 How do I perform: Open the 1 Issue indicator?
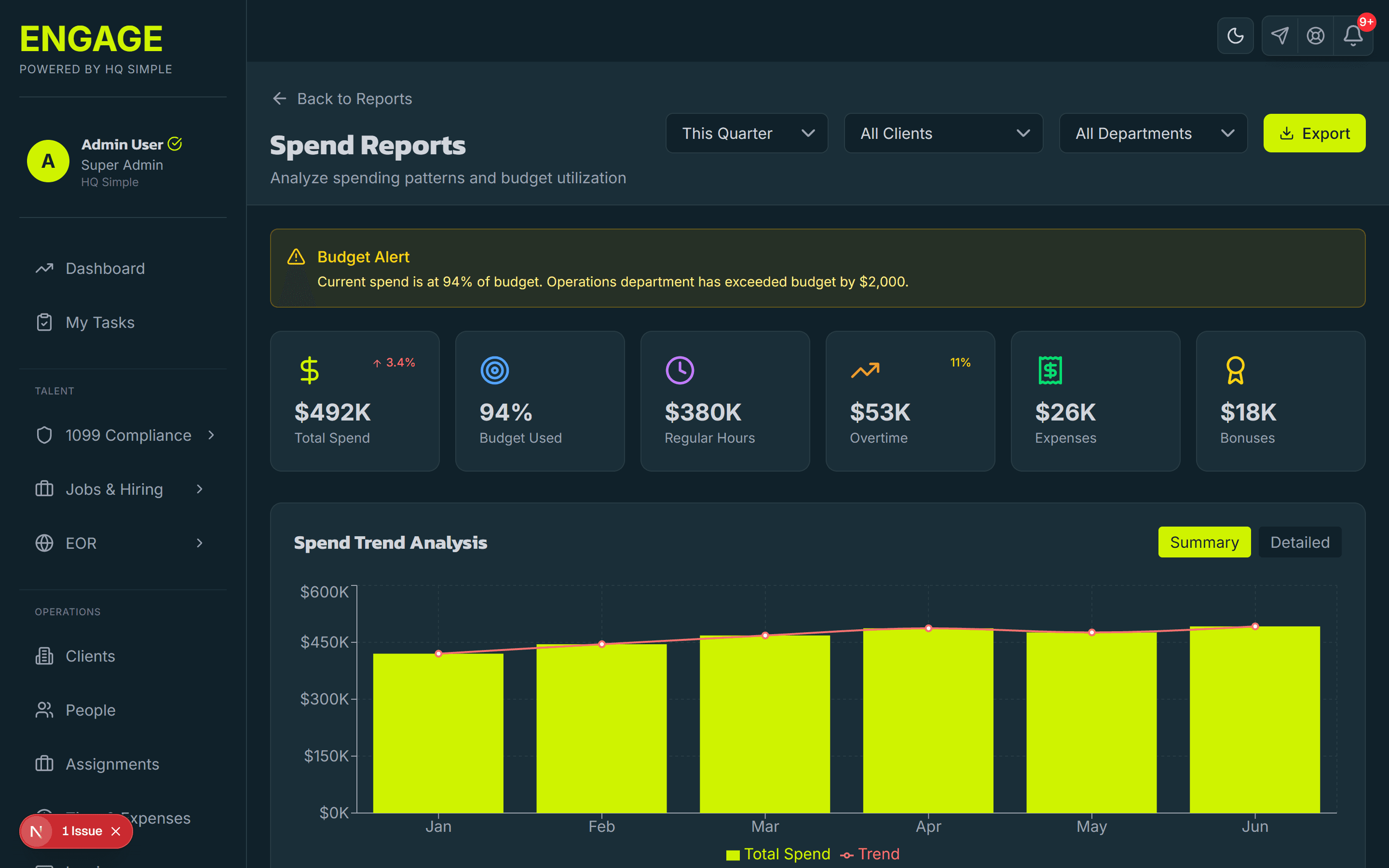click(x=82, y=831)
